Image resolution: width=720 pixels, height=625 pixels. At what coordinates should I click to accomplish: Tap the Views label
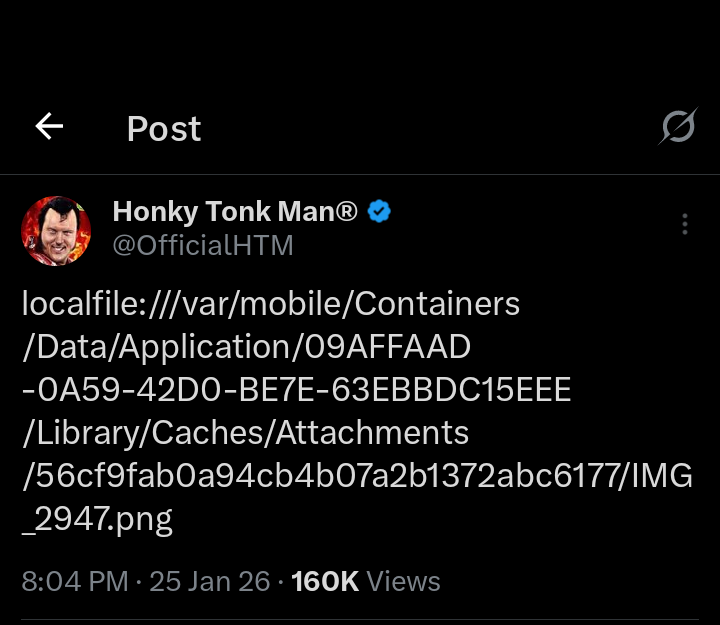click(404, 581)
